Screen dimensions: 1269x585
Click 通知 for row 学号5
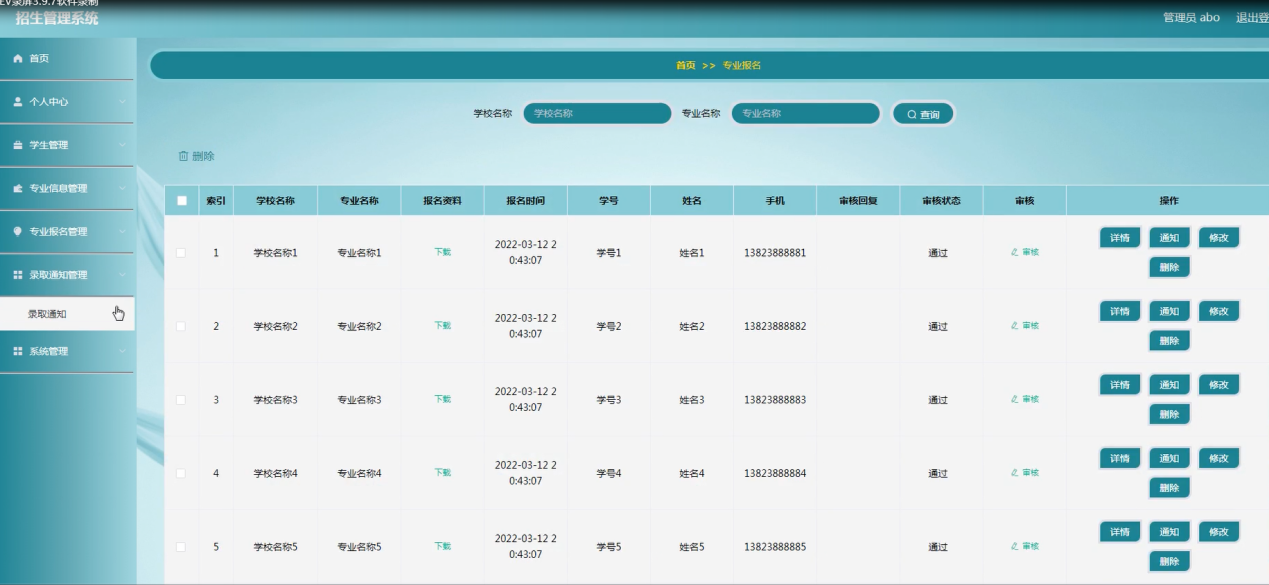(1169, 532)
